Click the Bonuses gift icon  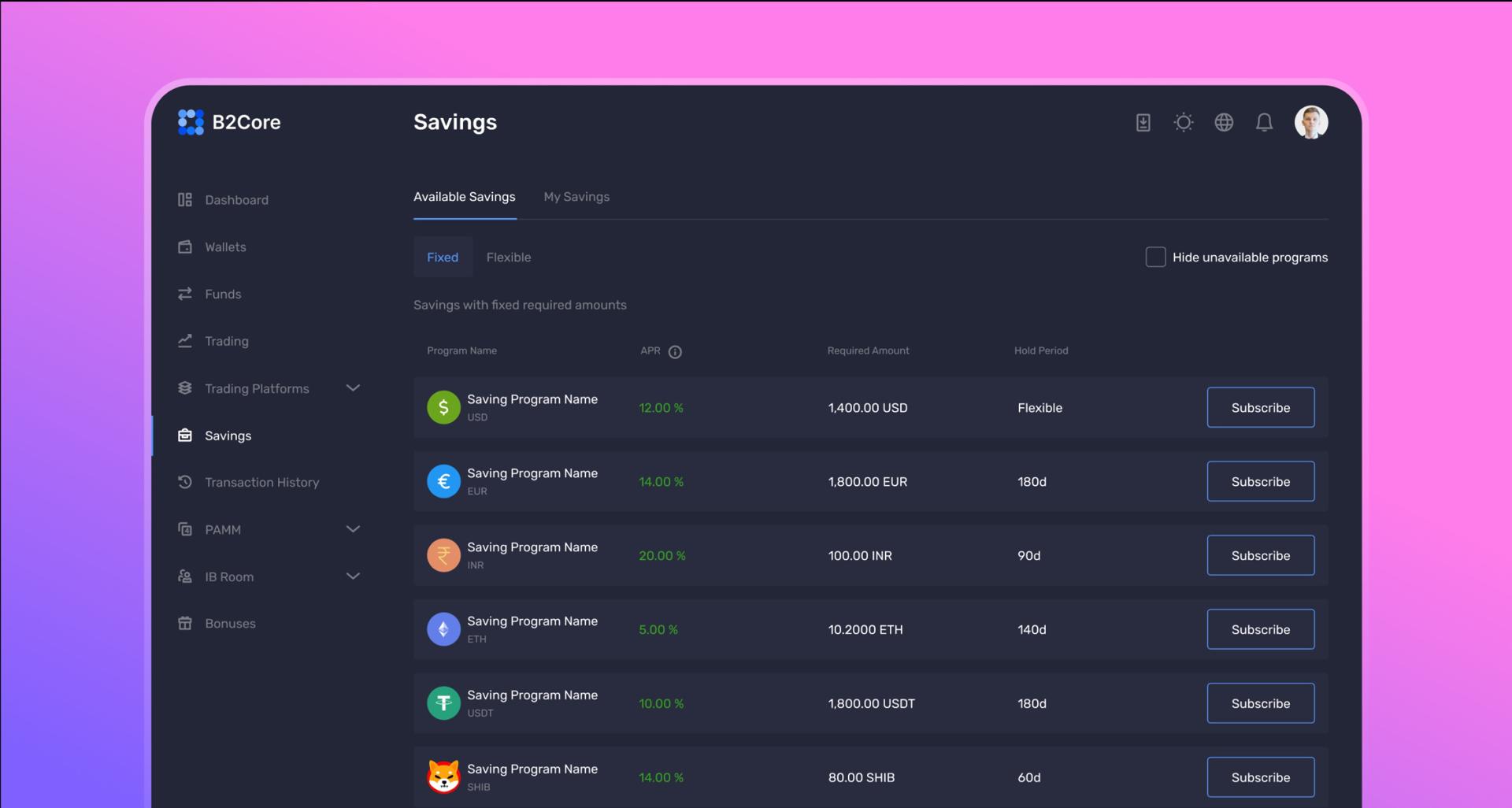[185, 624]
